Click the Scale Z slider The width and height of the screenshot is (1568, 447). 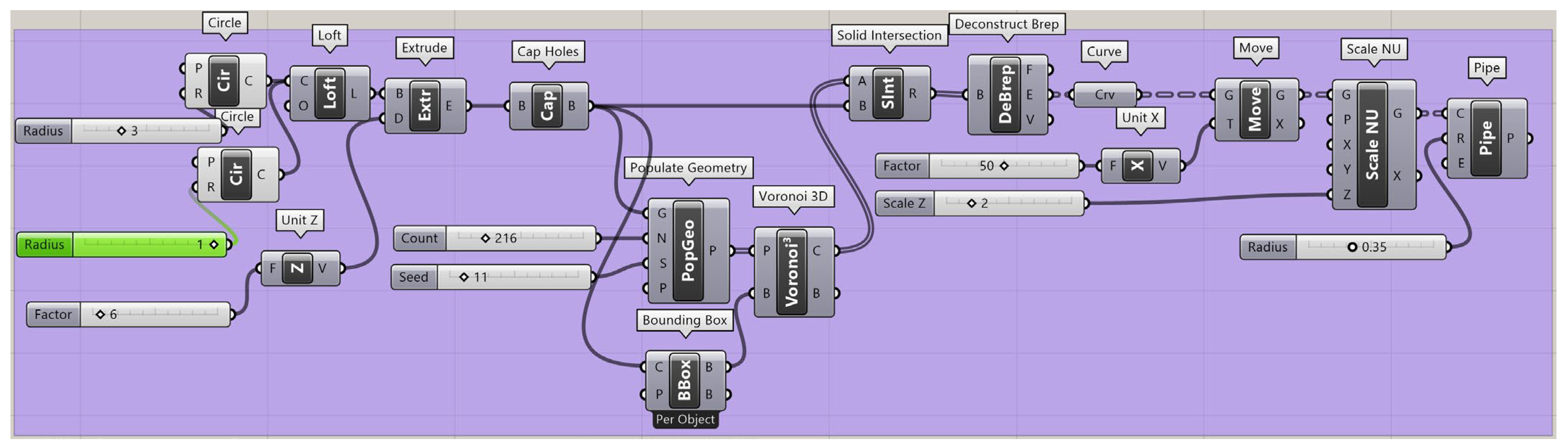pyautogui.click(x=980, y=203)
